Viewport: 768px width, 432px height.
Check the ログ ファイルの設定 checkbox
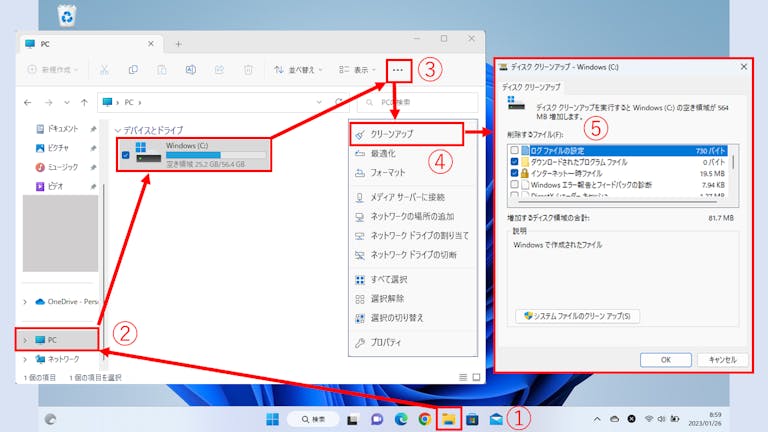click(514, 150)
